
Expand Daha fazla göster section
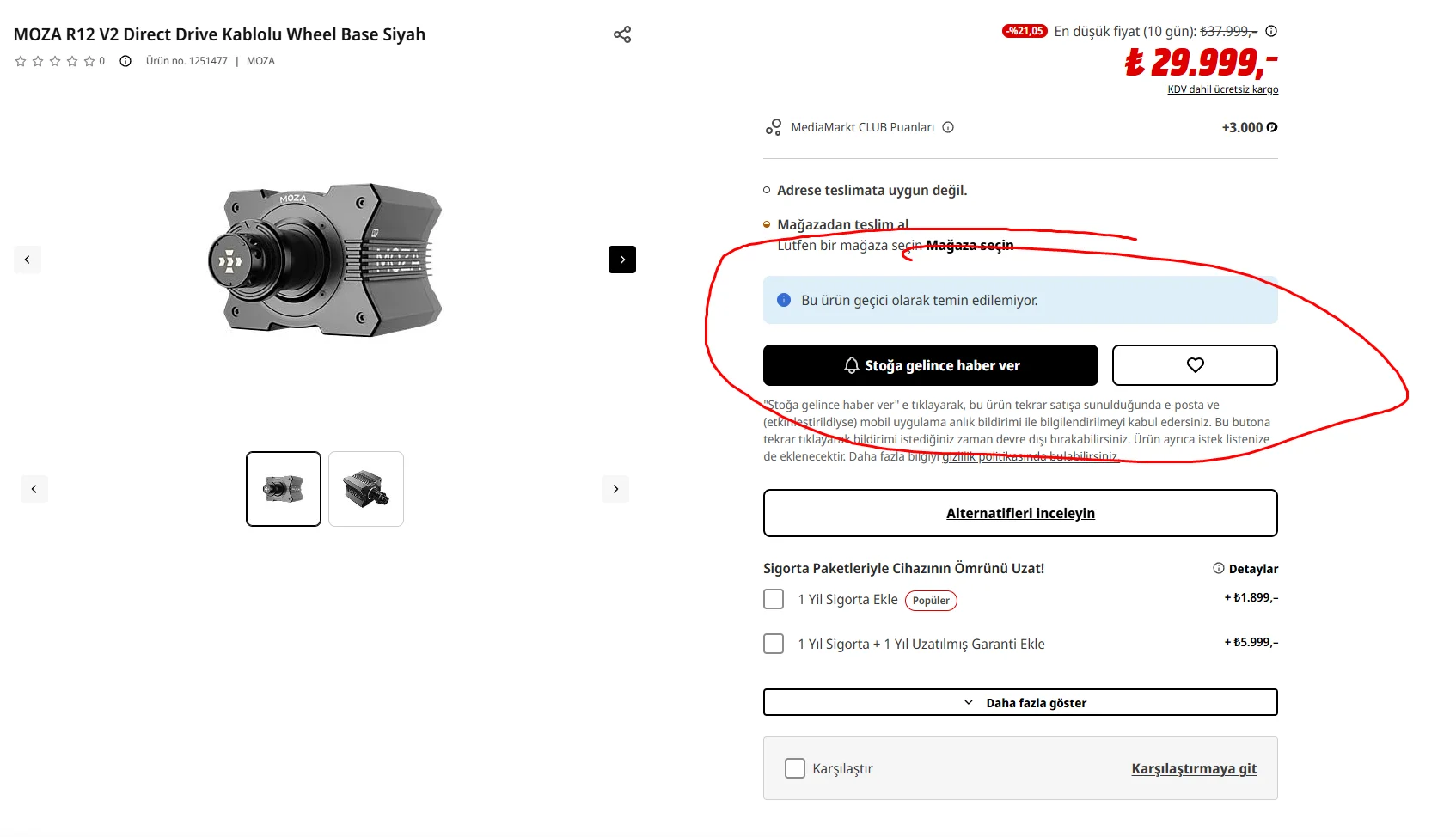tap(1020, 702)
